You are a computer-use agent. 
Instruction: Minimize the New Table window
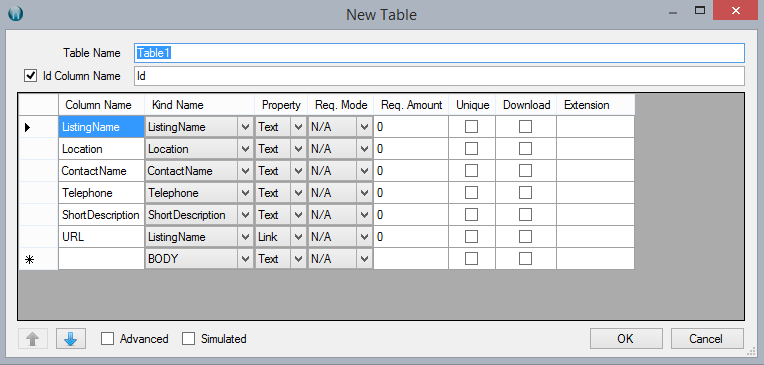[x=673, y=12]
